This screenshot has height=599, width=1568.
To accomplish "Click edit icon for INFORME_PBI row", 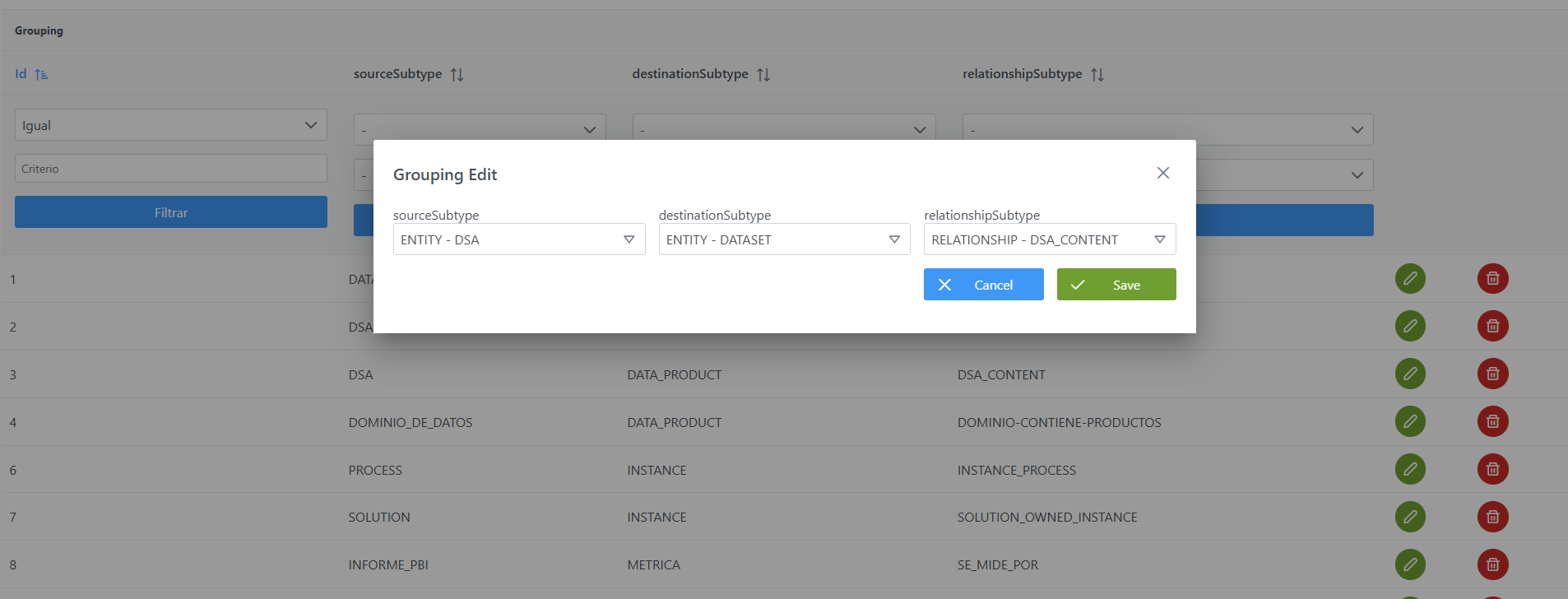I will [x=1410, y=564].
